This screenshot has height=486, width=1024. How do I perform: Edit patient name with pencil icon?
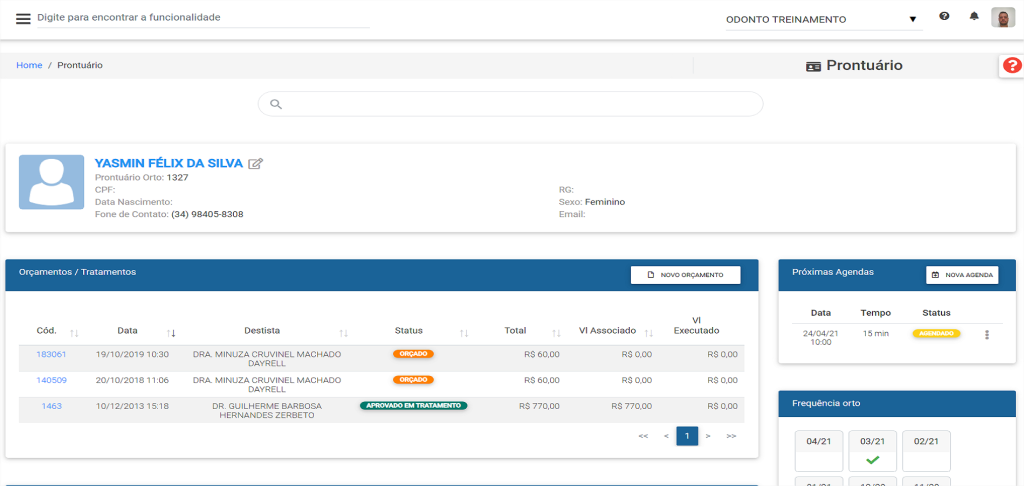point(256,164)
